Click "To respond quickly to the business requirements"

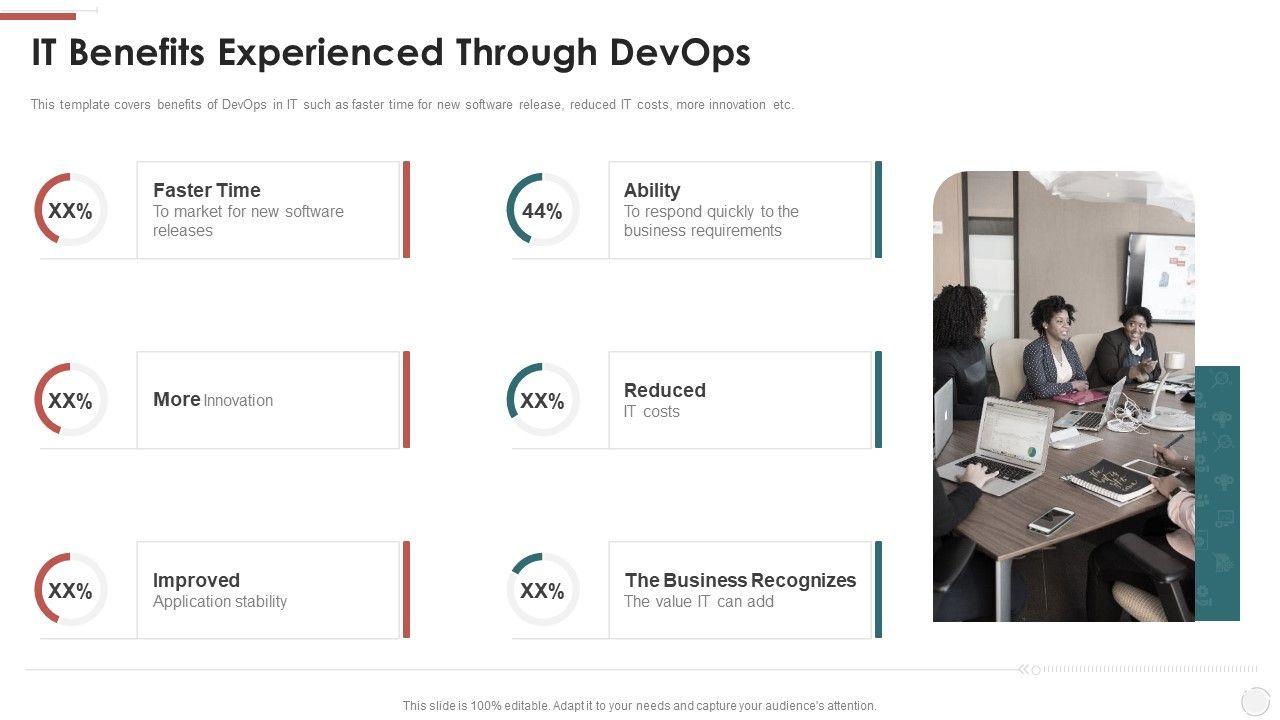point(711,221)
